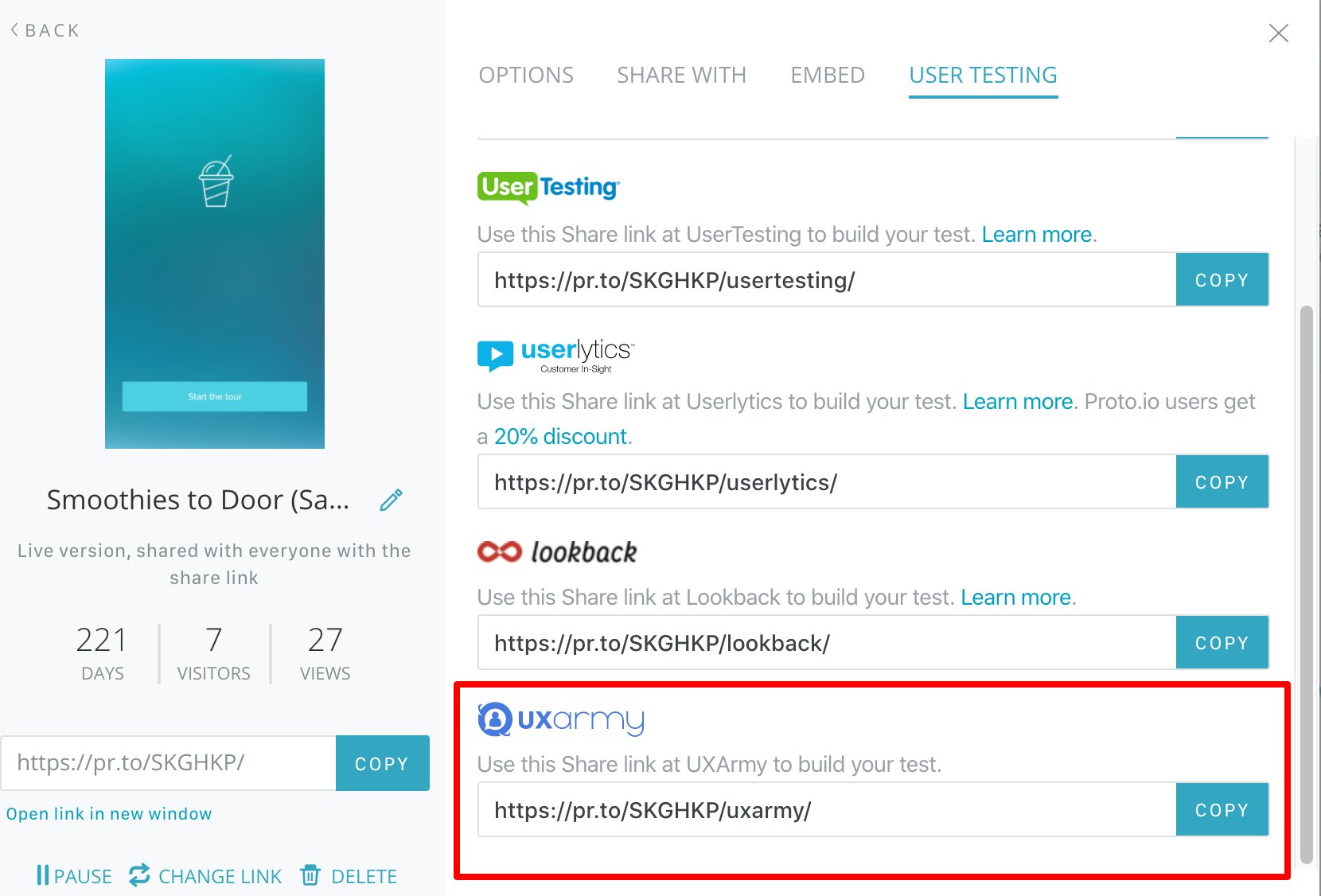
Task: Select the USER TESTING tab
Action: (x=983, y=75)
